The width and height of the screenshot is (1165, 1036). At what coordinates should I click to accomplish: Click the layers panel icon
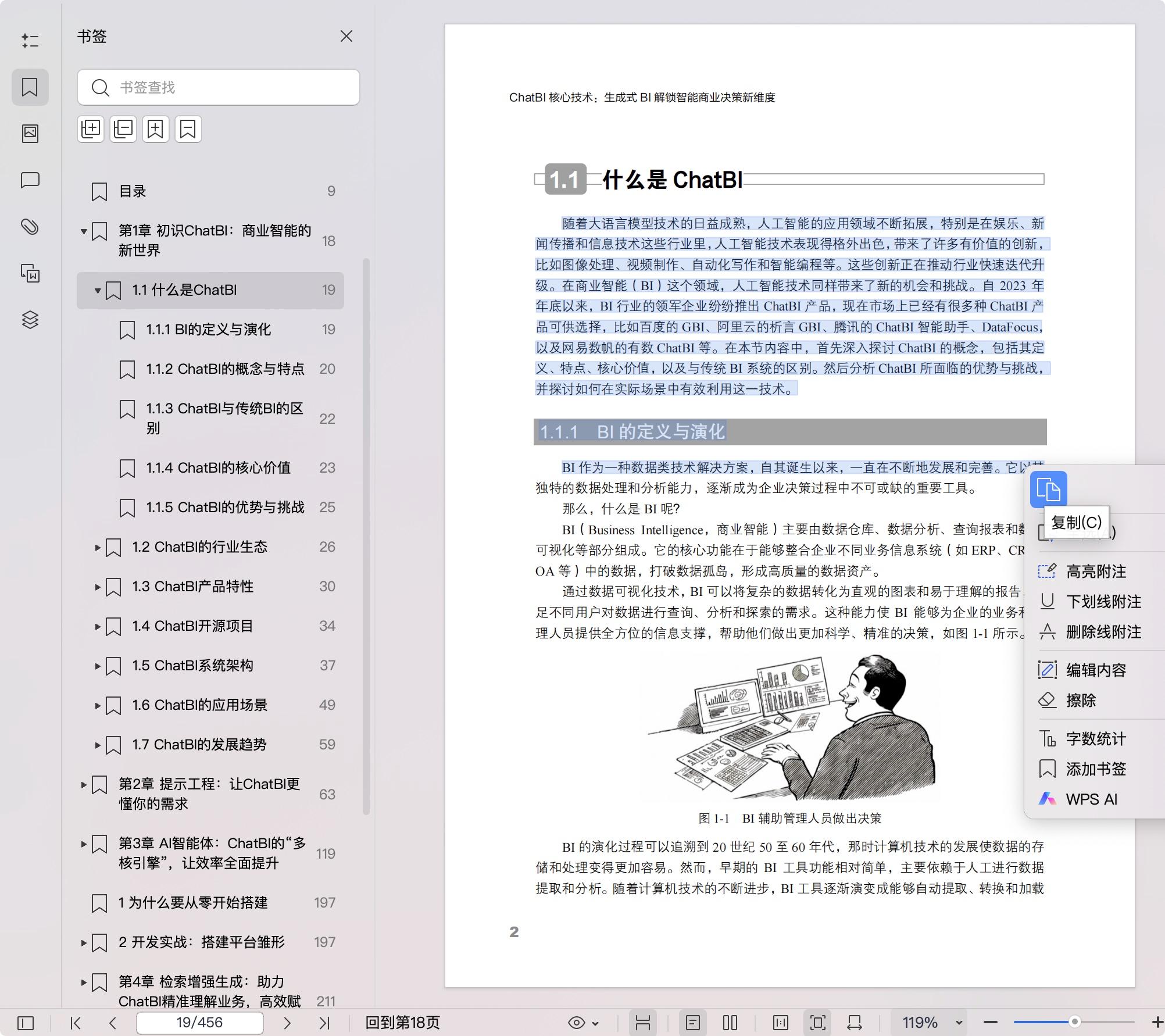coord(30,319)
